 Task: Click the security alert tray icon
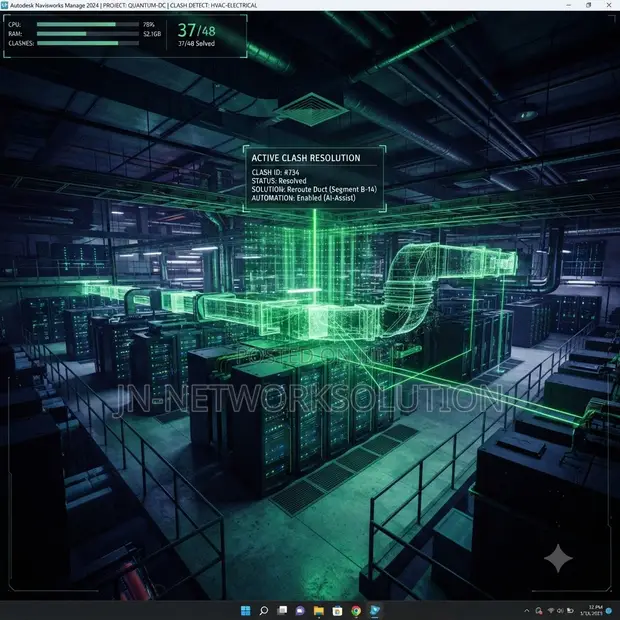pos(539,611)
